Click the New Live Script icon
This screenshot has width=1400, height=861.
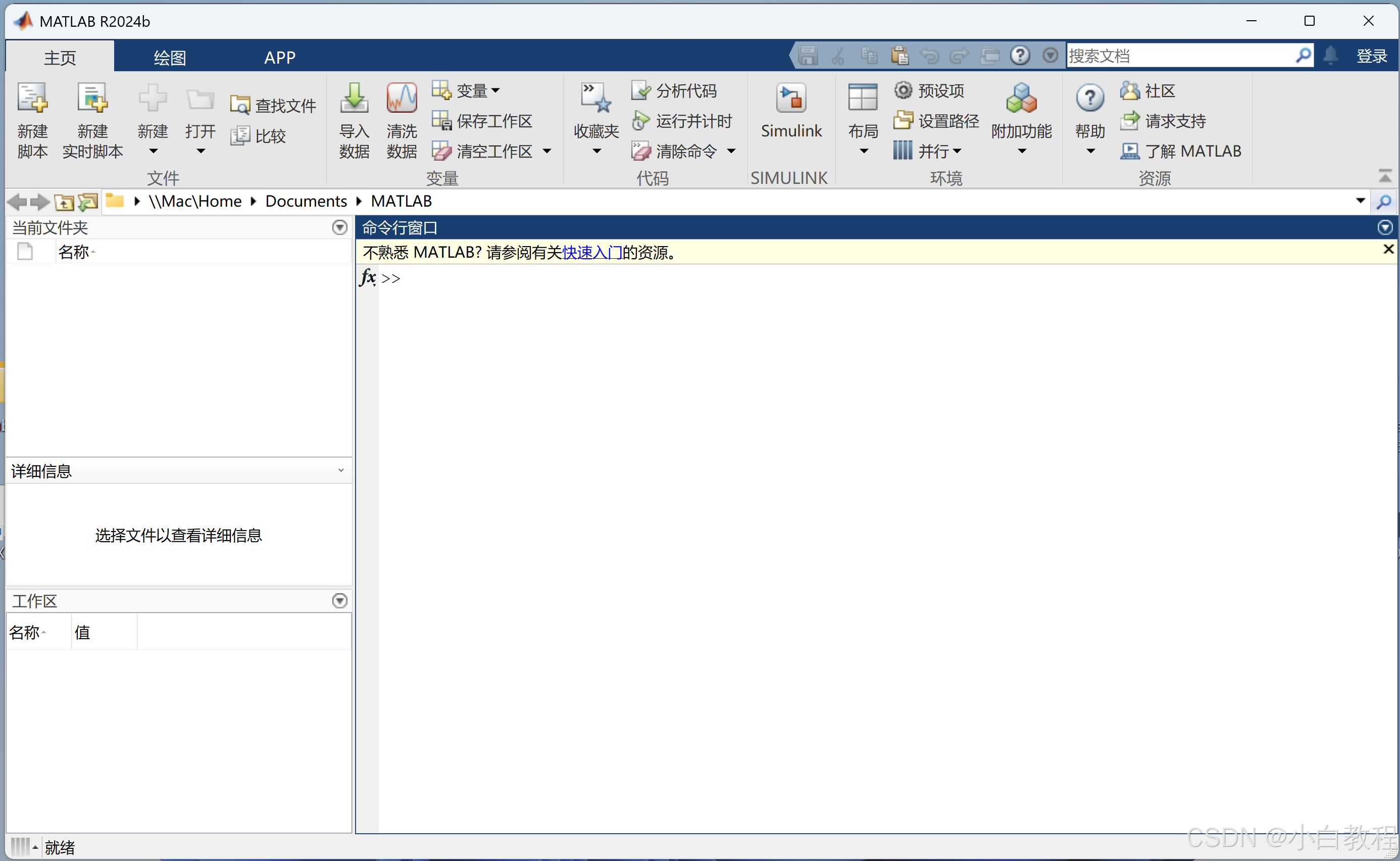click(92, 99)
